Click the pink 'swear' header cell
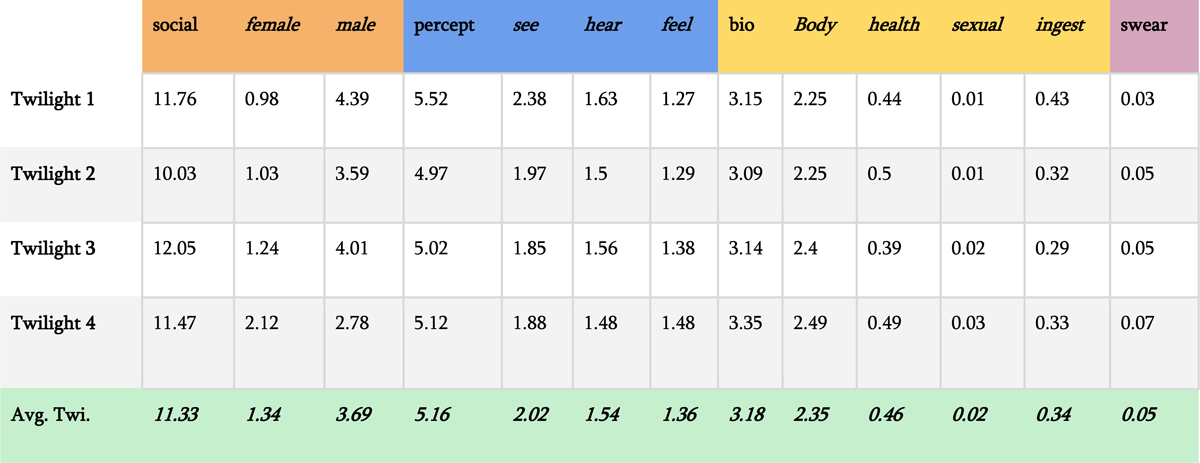 pyautogui.click(x=1143, y=25)
